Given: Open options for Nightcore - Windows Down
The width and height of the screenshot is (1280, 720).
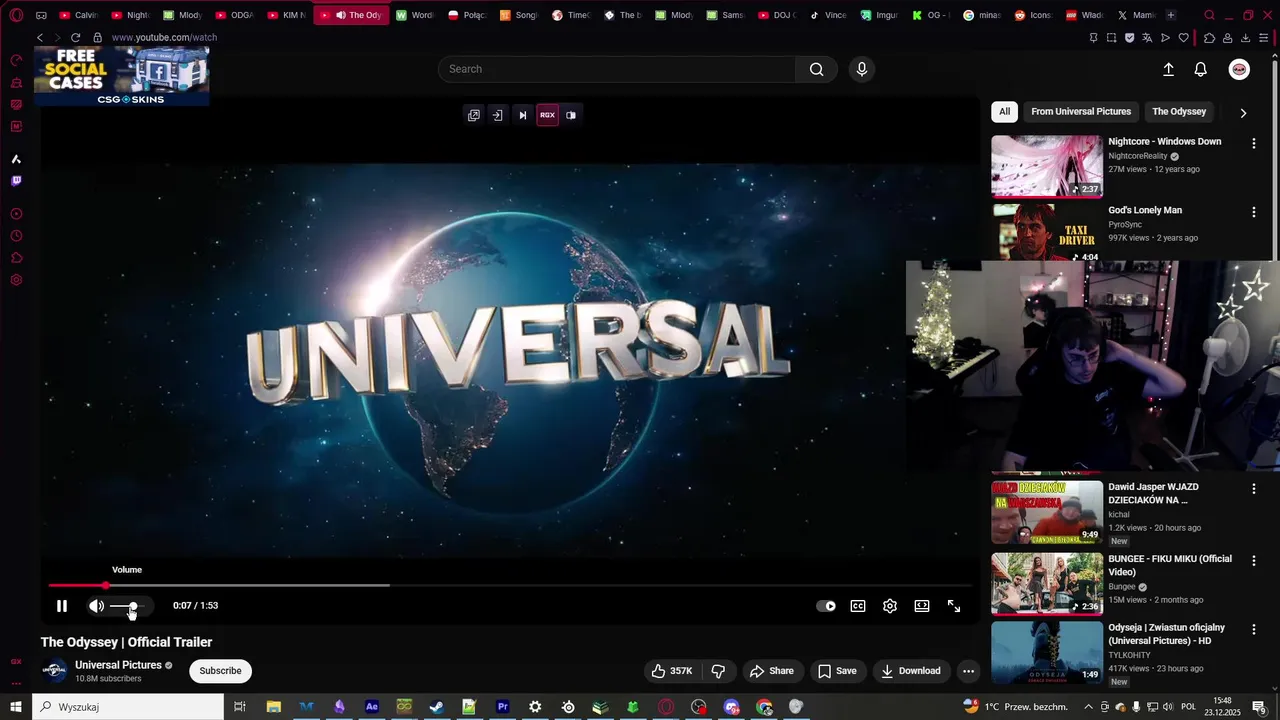Looking at the screenshot, I should 1253,143.
